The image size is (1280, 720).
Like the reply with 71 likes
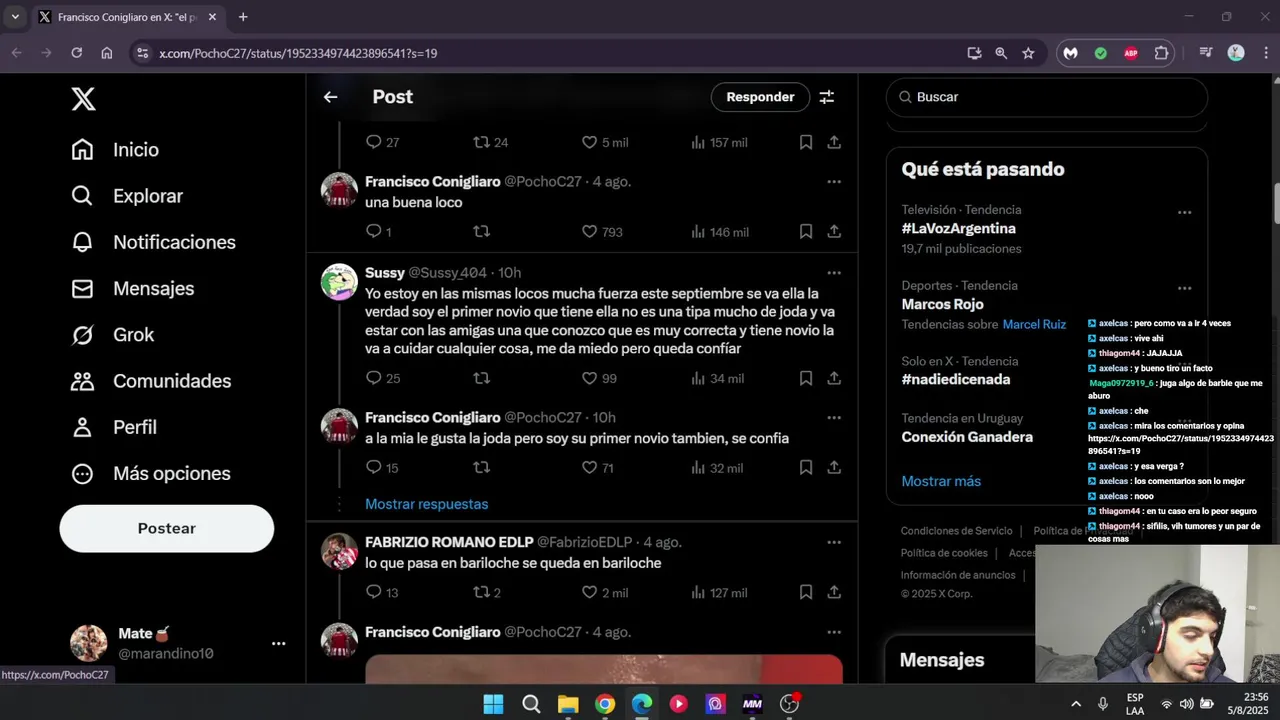pyautogui.click(x=598, y=467)
